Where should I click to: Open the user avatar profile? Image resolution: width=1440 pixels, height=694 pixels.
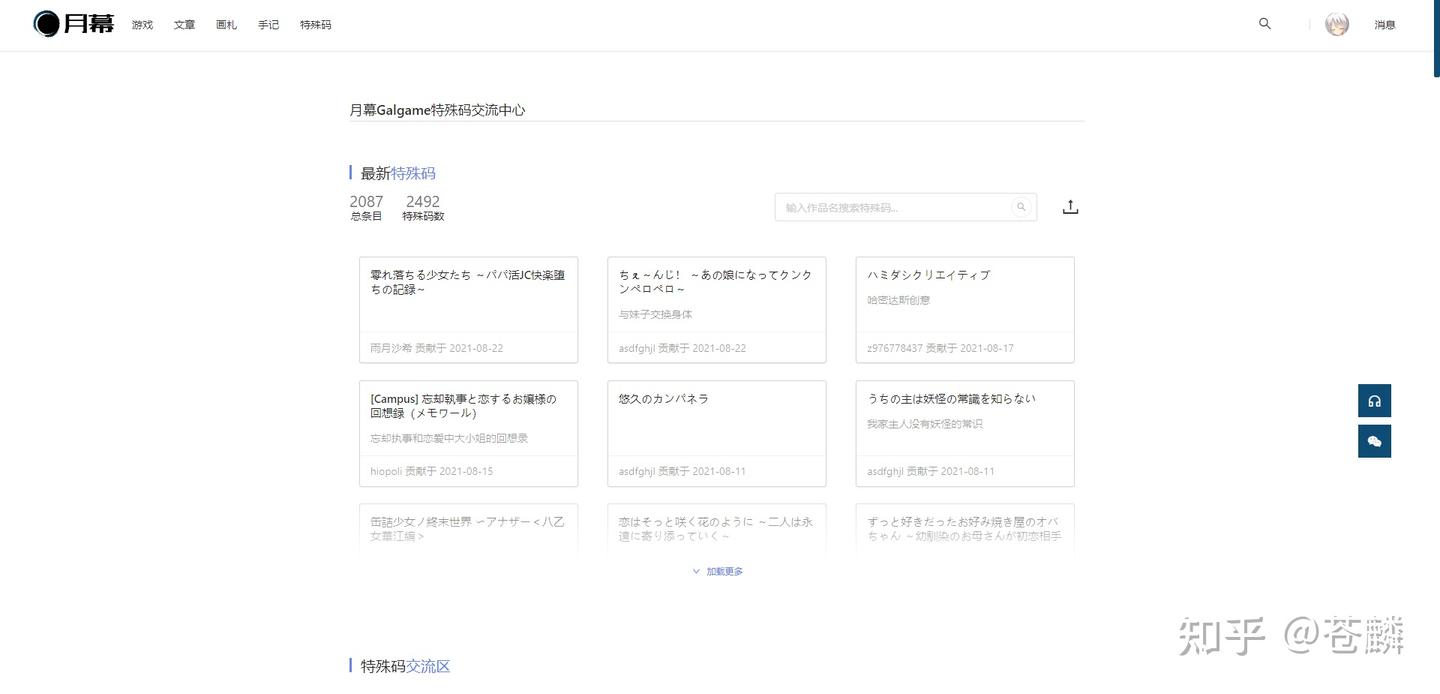[1337, 25]
